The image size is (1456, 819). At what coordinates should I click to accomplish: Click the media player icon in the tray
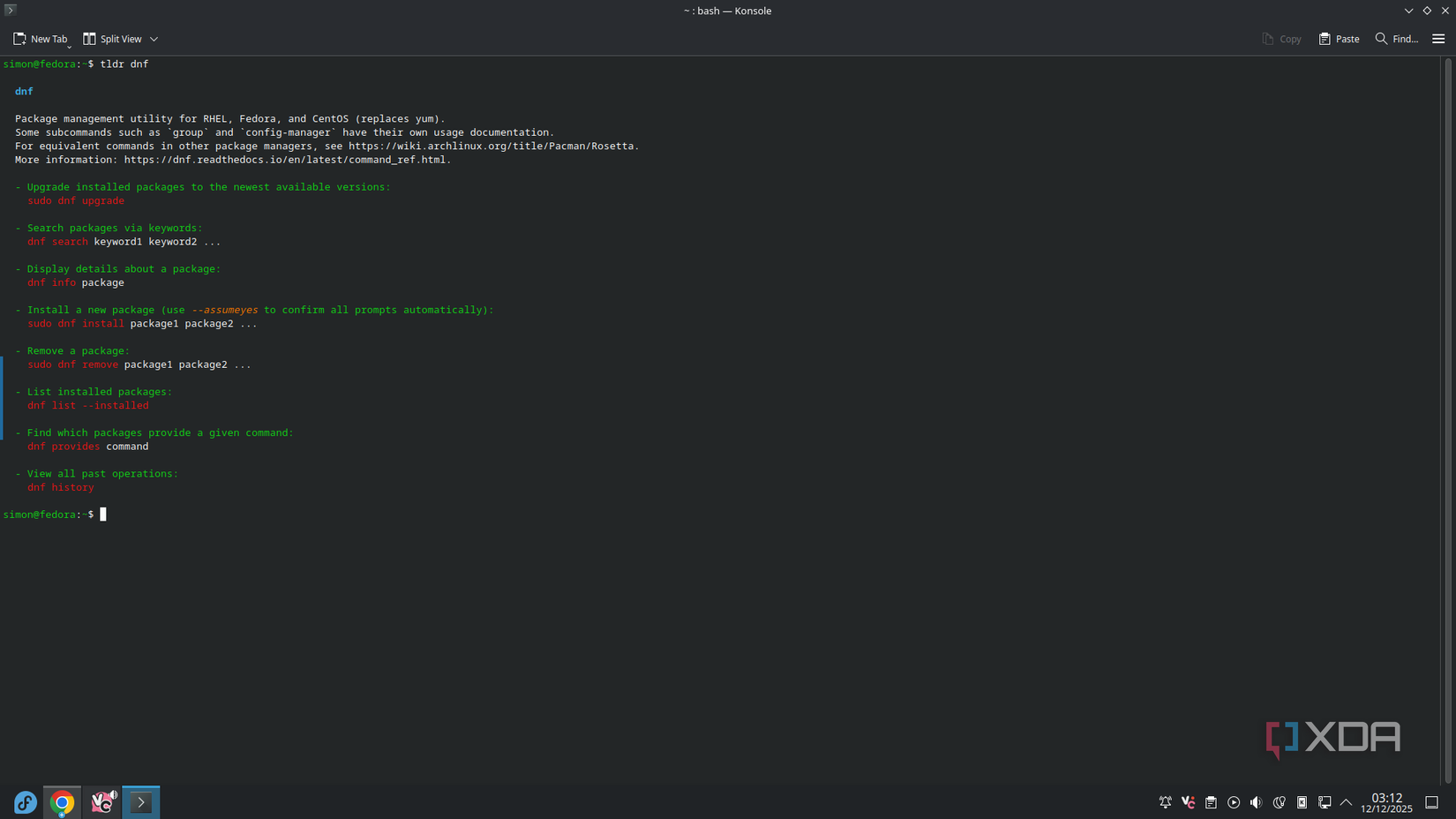(1234, 802)
